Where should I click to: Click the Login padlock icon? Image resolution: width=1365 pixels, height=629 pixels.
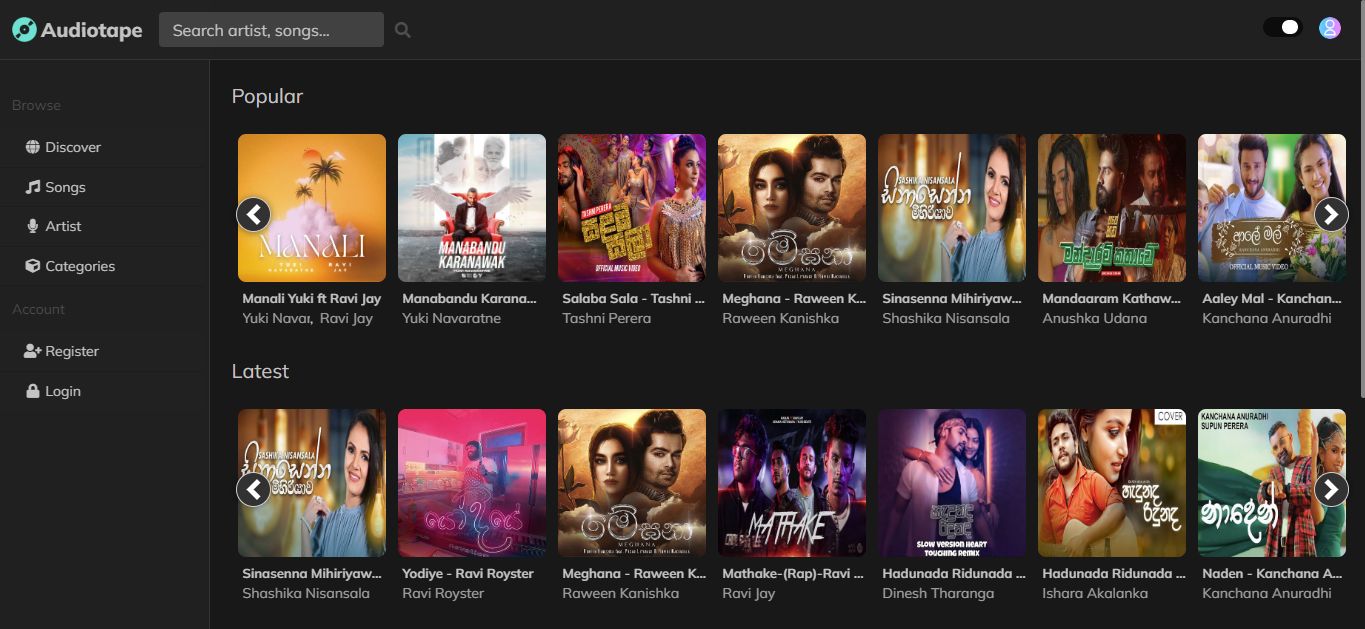(x=33, y=391)
